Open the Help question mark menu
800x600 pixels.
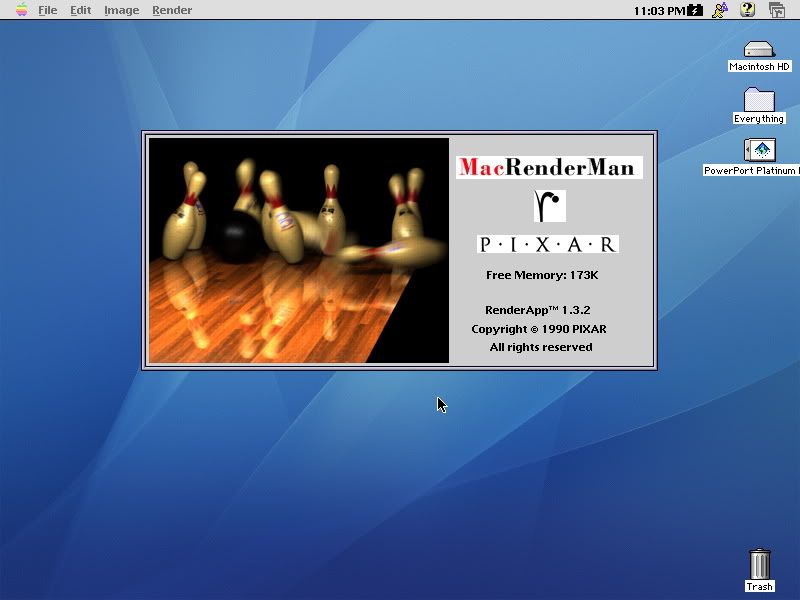click(x=747, y=10)
